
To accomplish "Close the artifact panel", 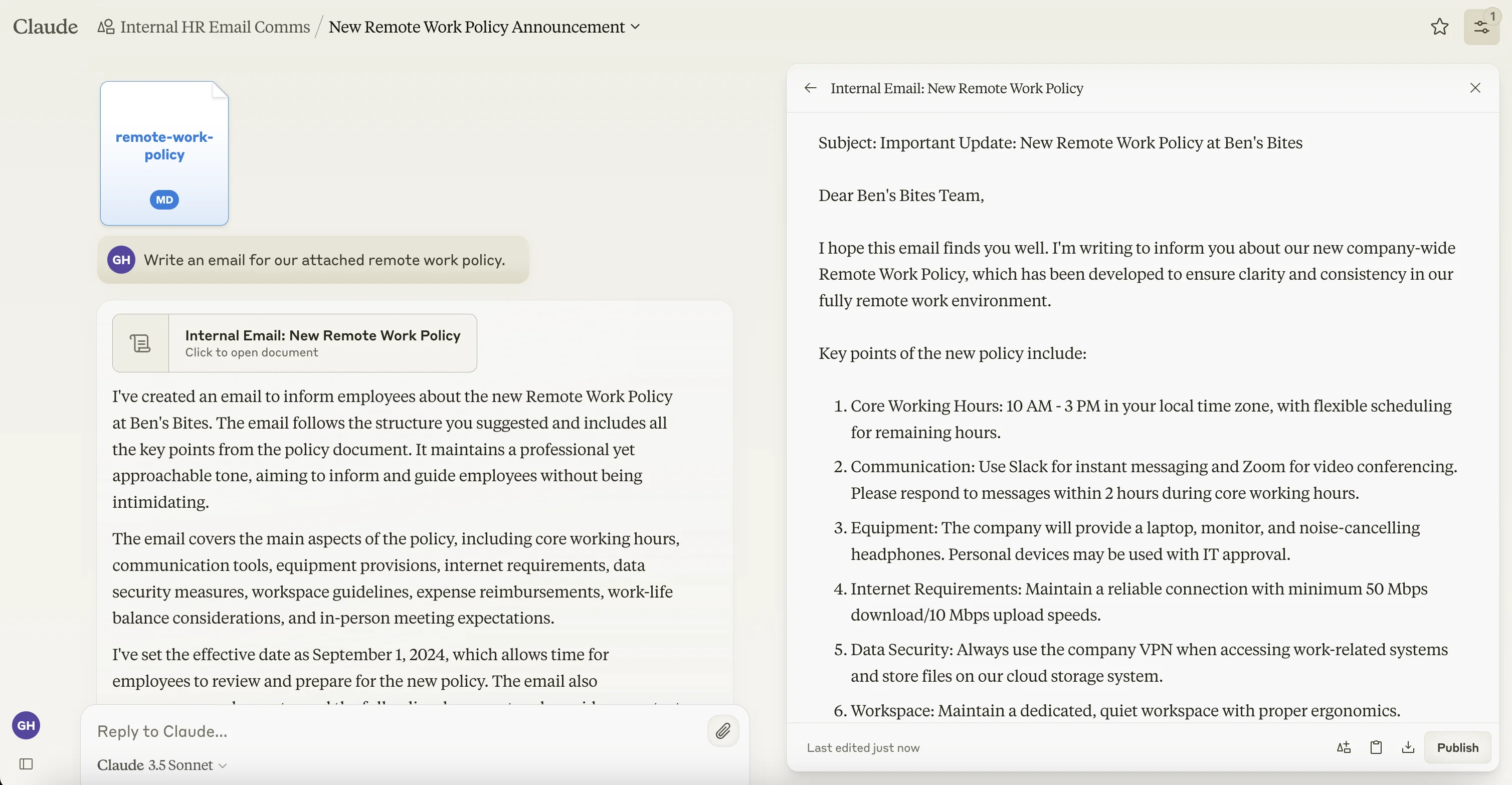I will coord(1475,88).
